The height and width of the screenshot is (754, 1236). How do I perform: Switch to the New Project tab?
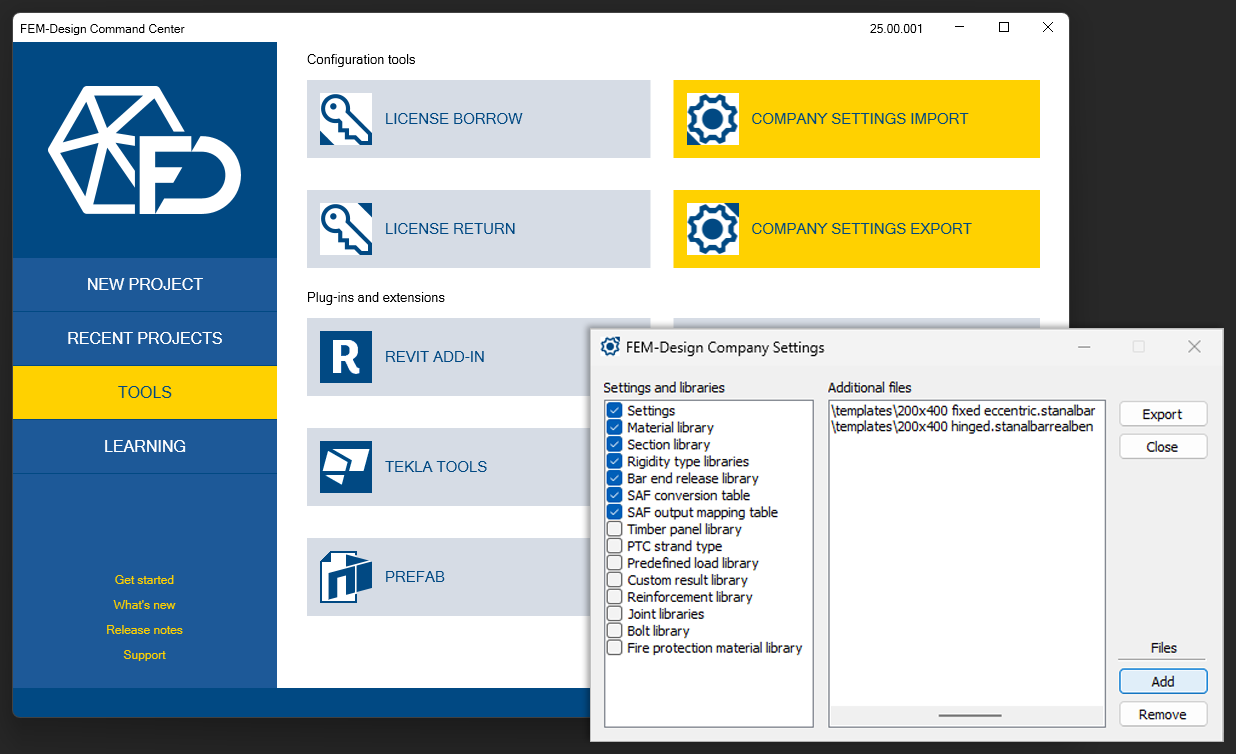145,285
